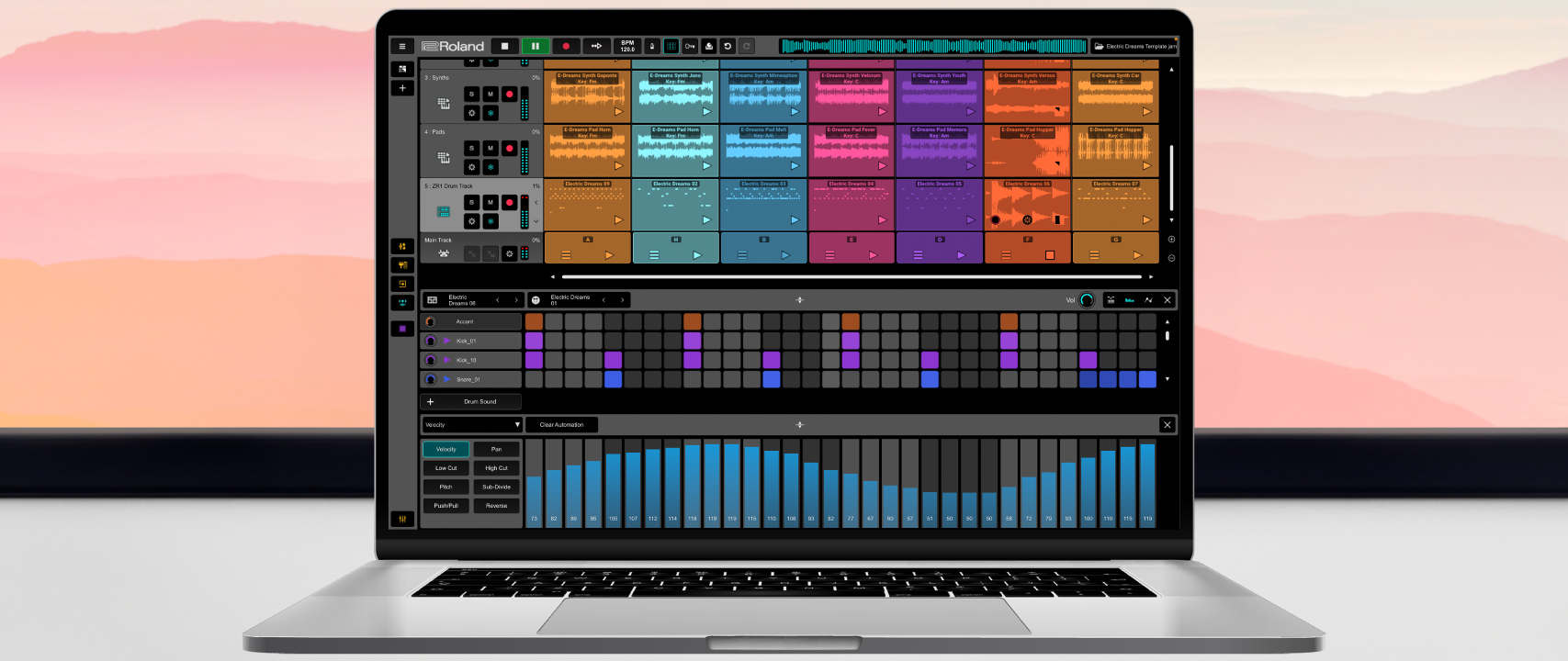
Task: Open the hamburger main menu
Action: [x=402, y=46]
